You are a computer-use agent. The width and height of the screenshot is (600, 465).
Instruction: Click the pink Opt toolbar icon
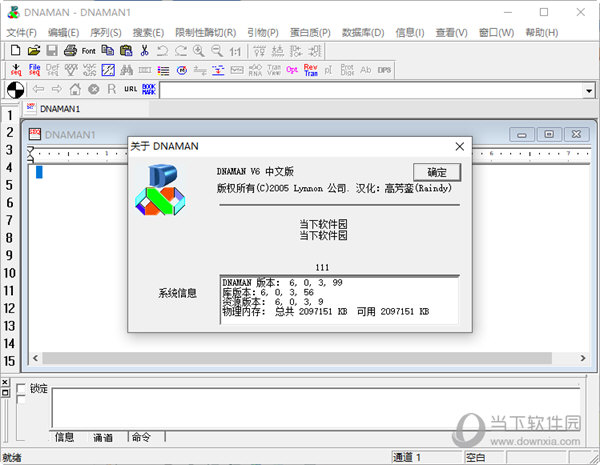point(292,70)
